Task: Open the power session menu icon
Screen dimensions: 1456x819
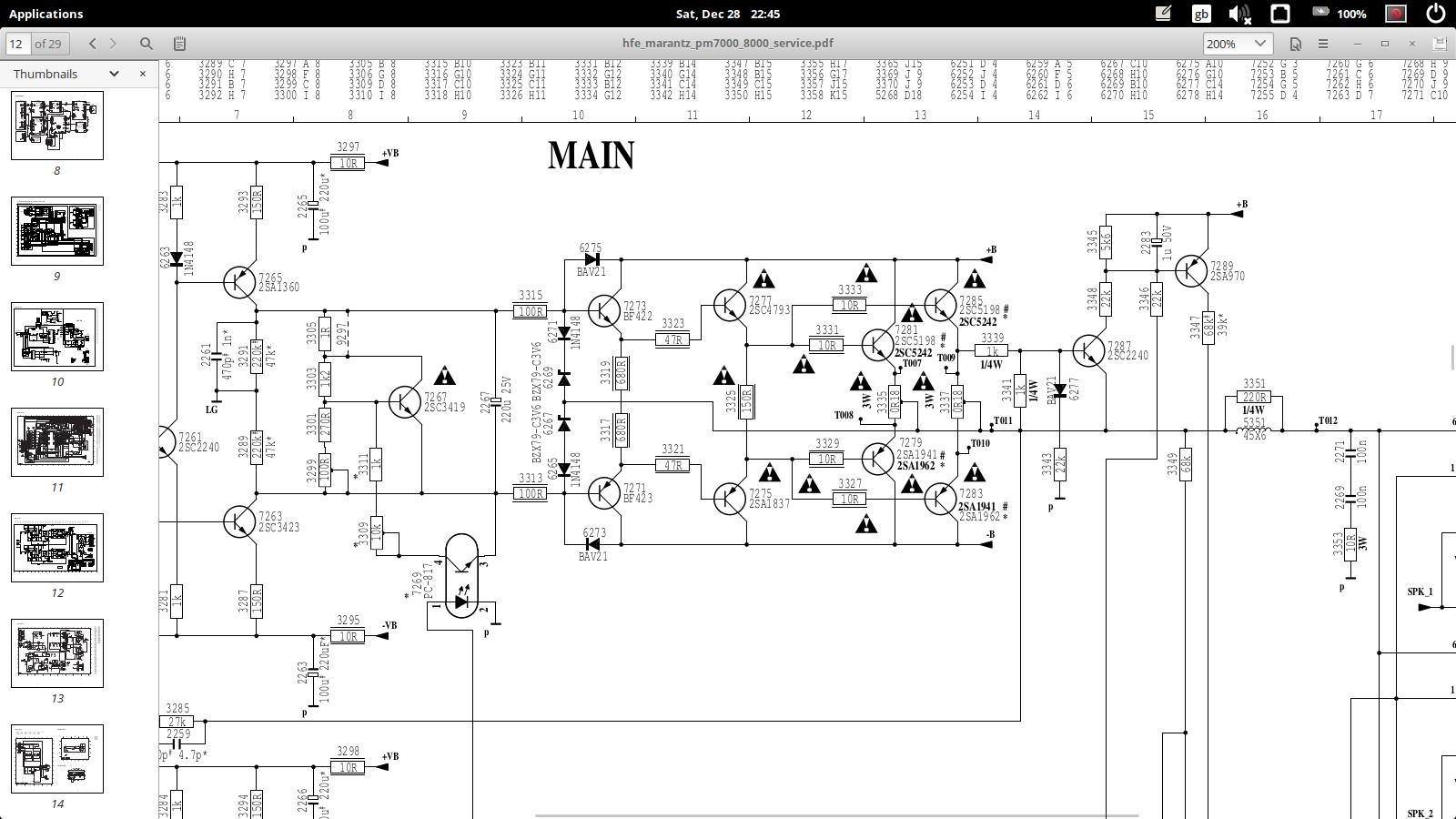Action: tap(1436, 14)
